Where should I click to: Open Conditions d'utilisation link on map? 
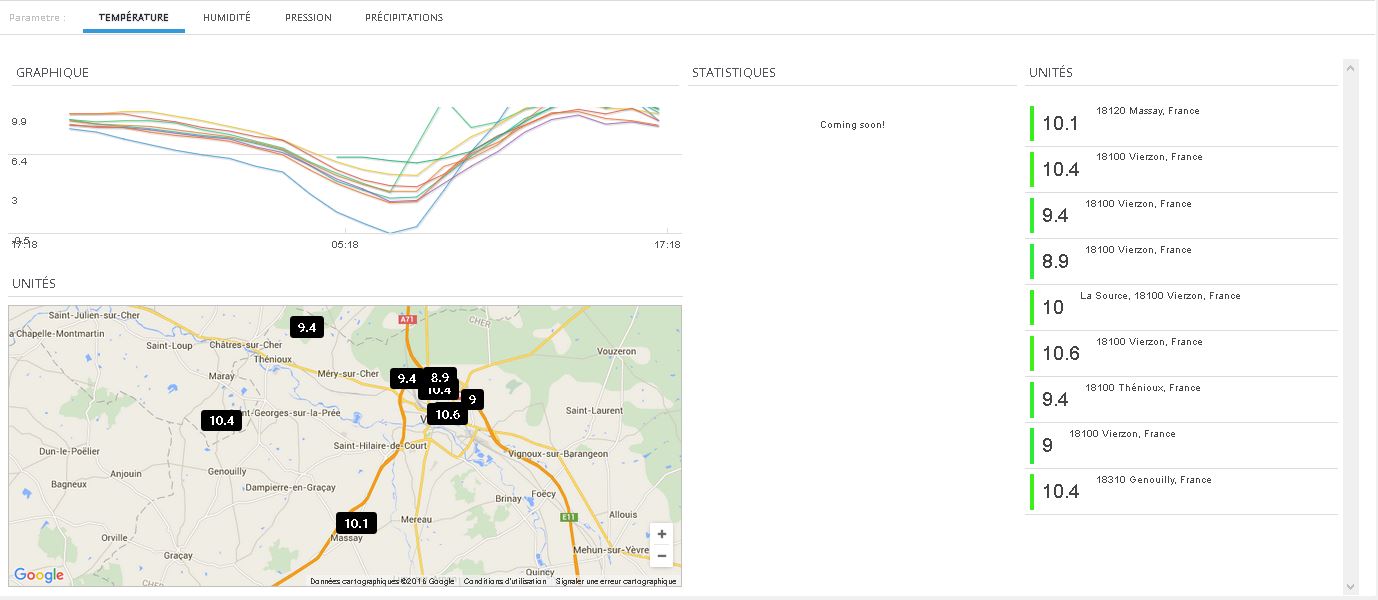(505, 581)
